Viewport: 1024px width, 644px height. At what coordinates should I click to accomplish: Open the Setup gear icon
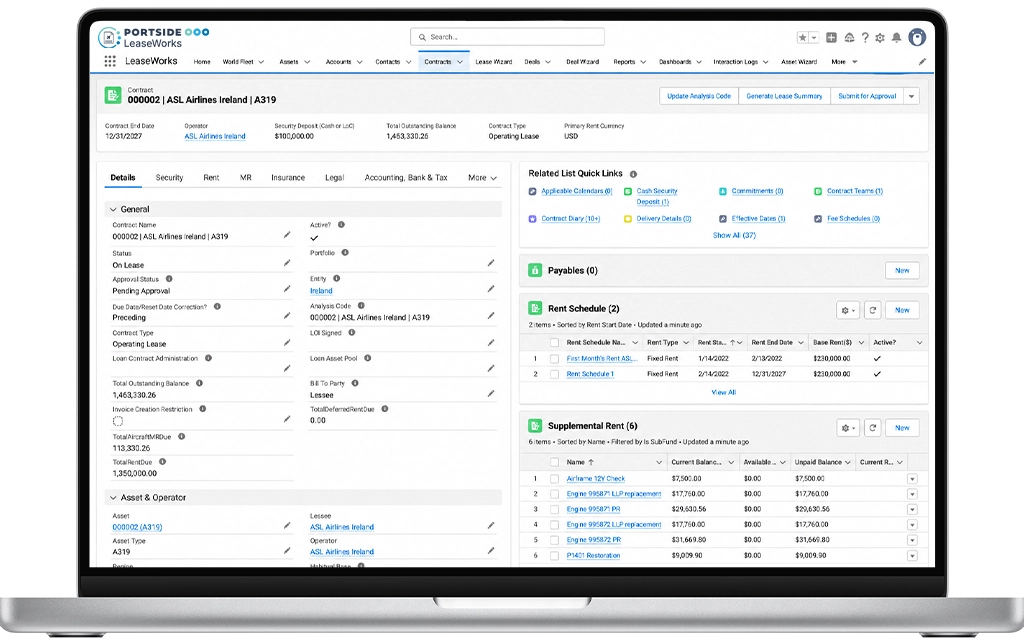coord(880,38)
